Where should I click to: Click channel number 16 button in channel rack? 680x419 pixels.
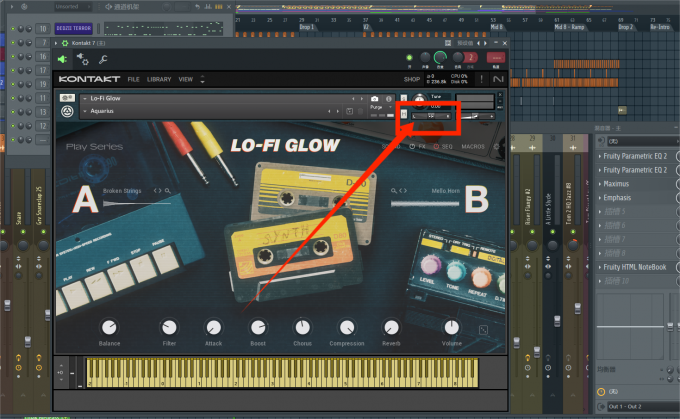point(42,56)
